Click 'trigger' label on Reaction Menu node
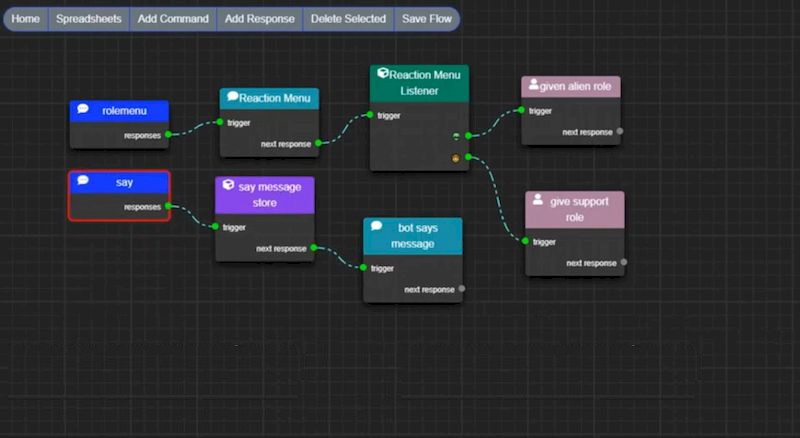800x438 pixels. pyautogui.click(x=239, y=123)
